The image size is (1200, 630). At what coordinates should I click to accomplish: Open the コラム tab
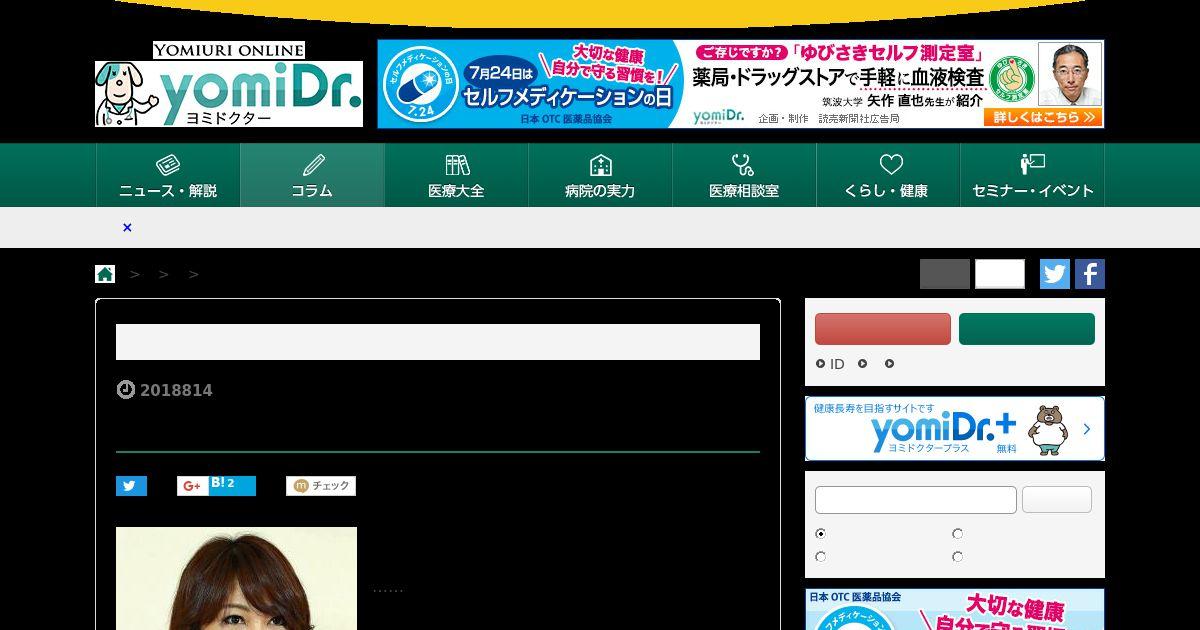(312, 175)
